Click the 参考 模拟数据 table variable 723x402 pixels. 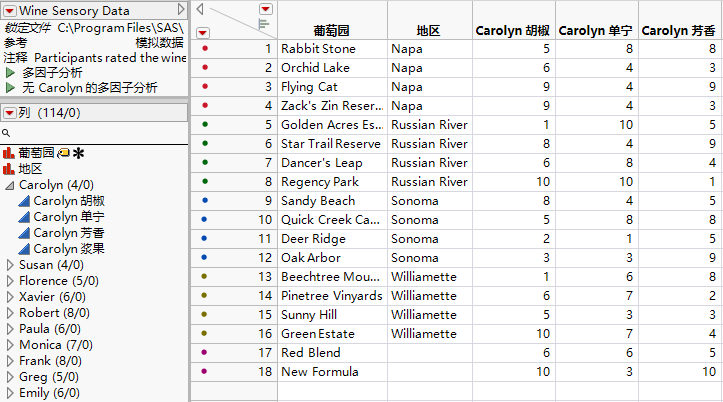coord(94,43)
